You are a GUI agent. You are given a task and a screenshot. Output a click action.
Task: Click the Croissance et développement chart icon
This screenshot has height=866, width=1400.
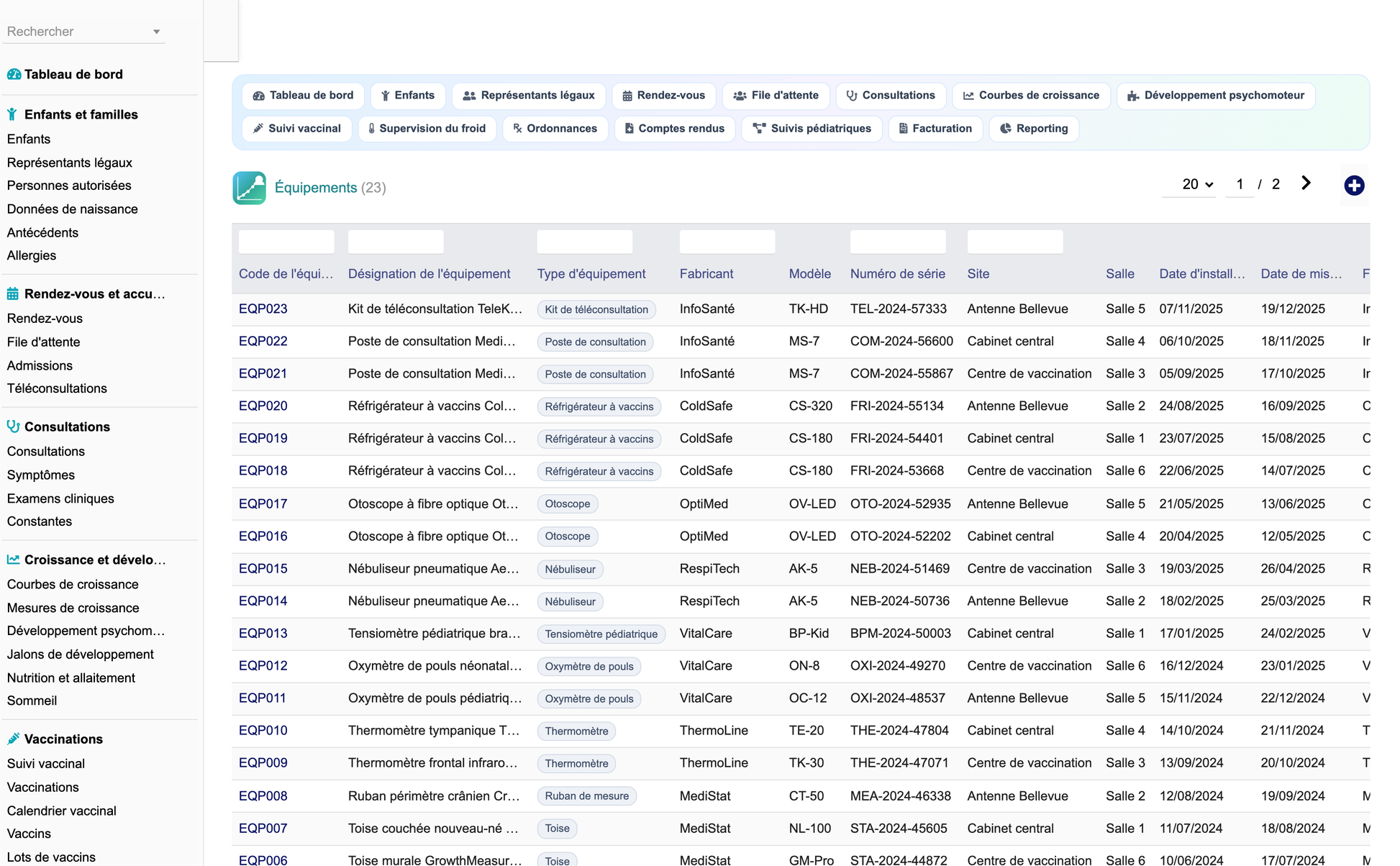pos(13,560)
